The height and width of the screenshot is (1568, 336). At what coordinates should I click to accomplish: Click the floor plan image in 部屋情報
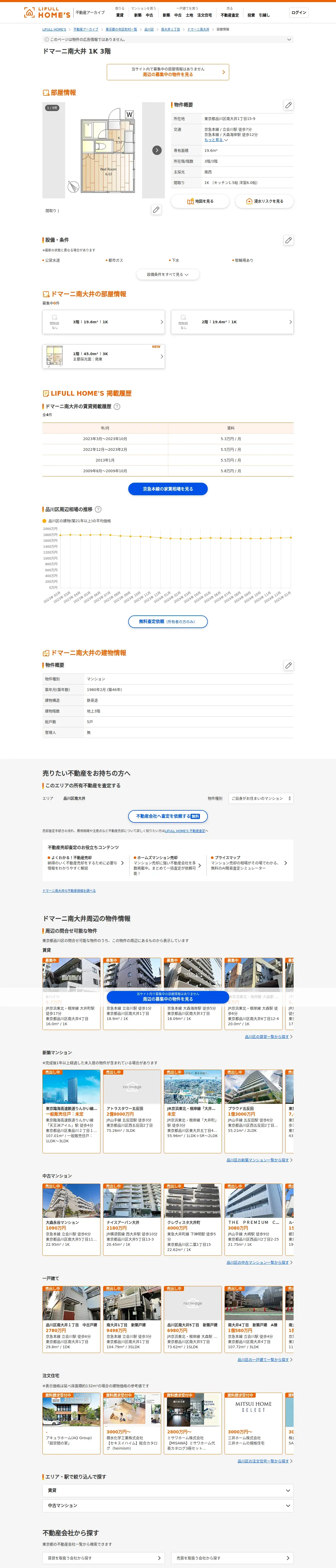[104, 150]
